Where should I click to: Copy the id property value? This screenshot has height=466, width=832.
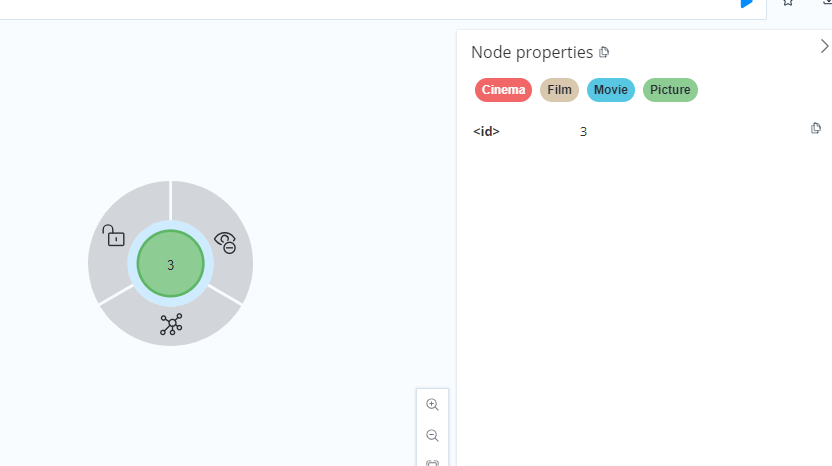[816, 128]
